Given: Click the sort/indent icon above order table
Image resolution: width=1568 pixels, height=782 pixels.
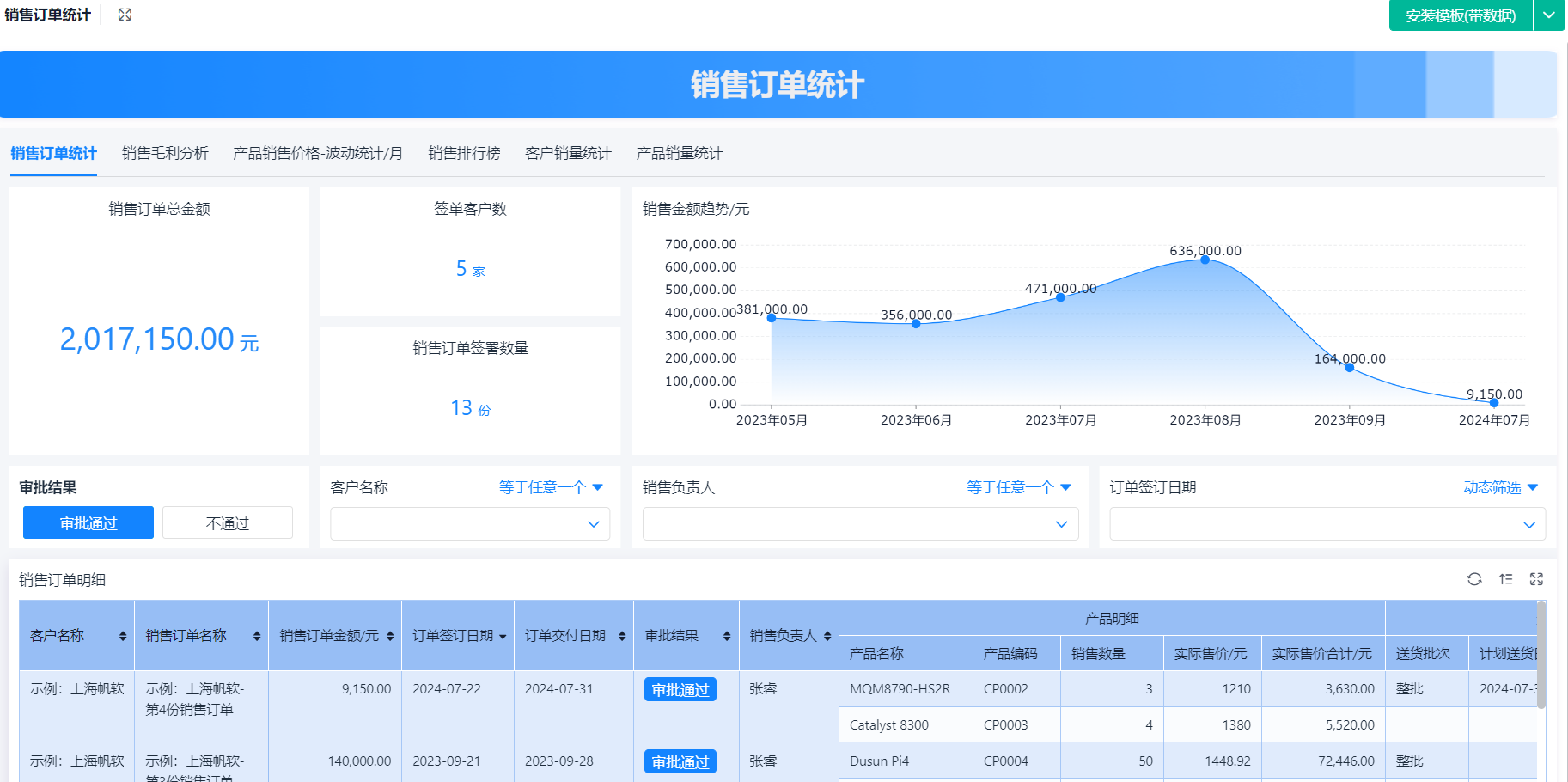Looking at the screenshot, I should pos(1505,579).
